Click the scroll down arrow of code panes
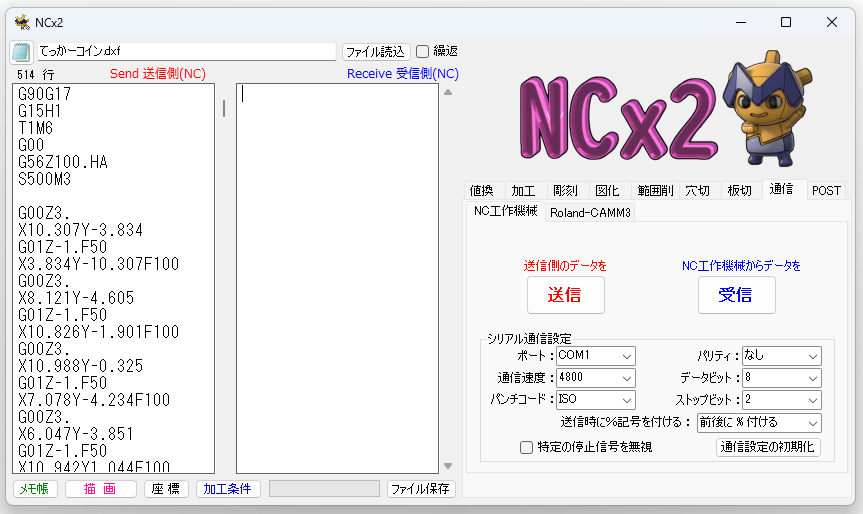Screen dimensions: 863x514 pyautogui.click(x=448, y=466)
